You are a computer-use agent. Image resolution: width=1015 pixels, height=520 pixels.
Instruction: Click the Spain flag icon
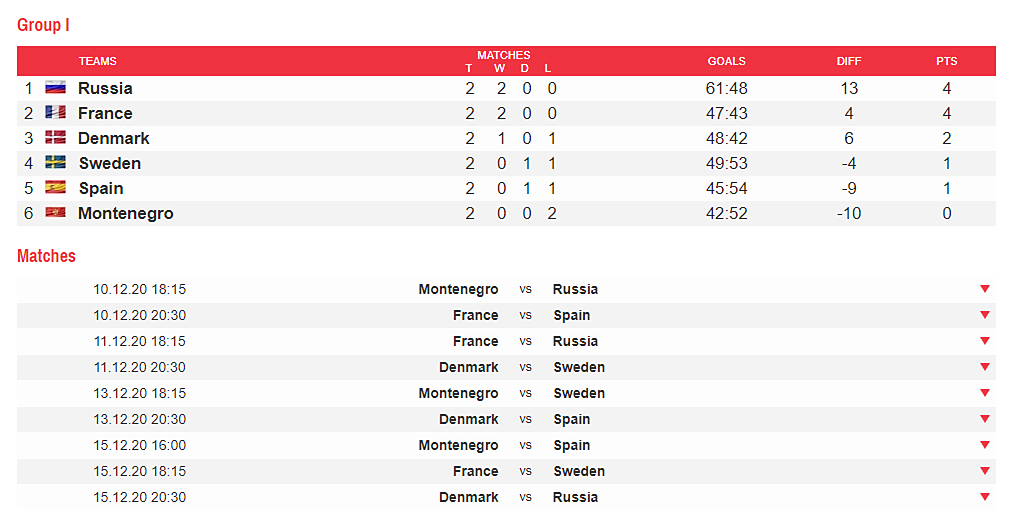point(55,188)
